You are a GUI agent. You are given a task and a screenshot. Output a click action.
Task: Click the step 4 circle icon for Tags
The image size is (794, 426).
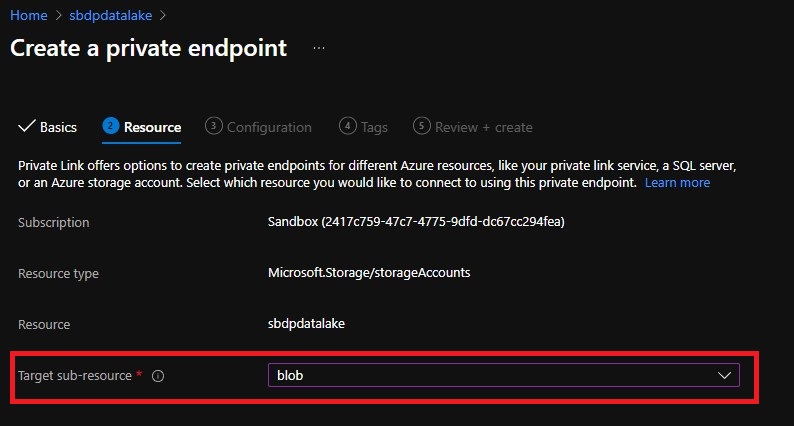[x=347, y=126]
